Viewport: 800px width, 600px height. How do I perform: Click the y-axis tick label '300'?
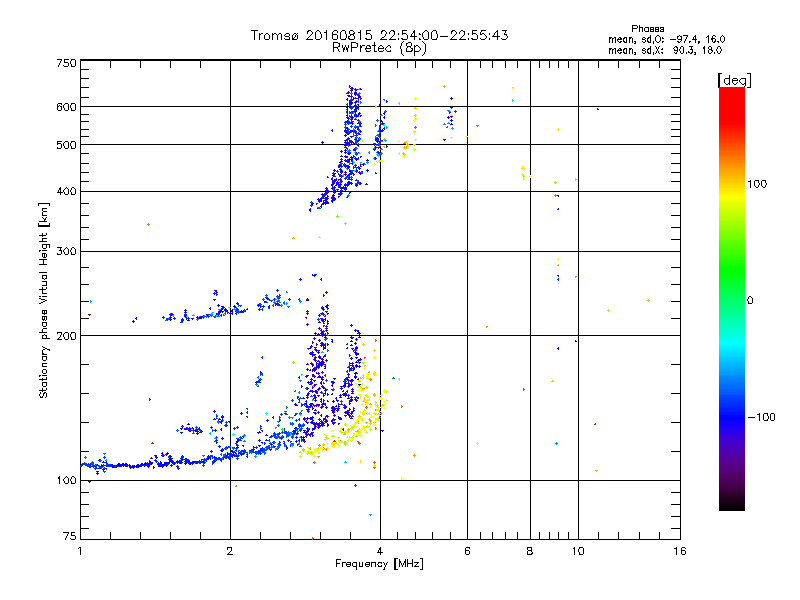(66, 252)
